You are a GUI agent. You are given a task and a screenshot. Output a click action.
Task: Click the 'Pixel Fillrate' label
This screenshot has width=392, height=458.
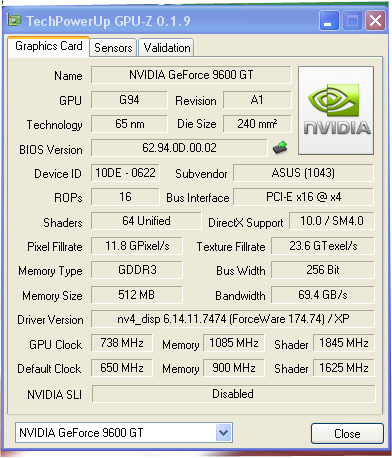click(x=55, y=247)
